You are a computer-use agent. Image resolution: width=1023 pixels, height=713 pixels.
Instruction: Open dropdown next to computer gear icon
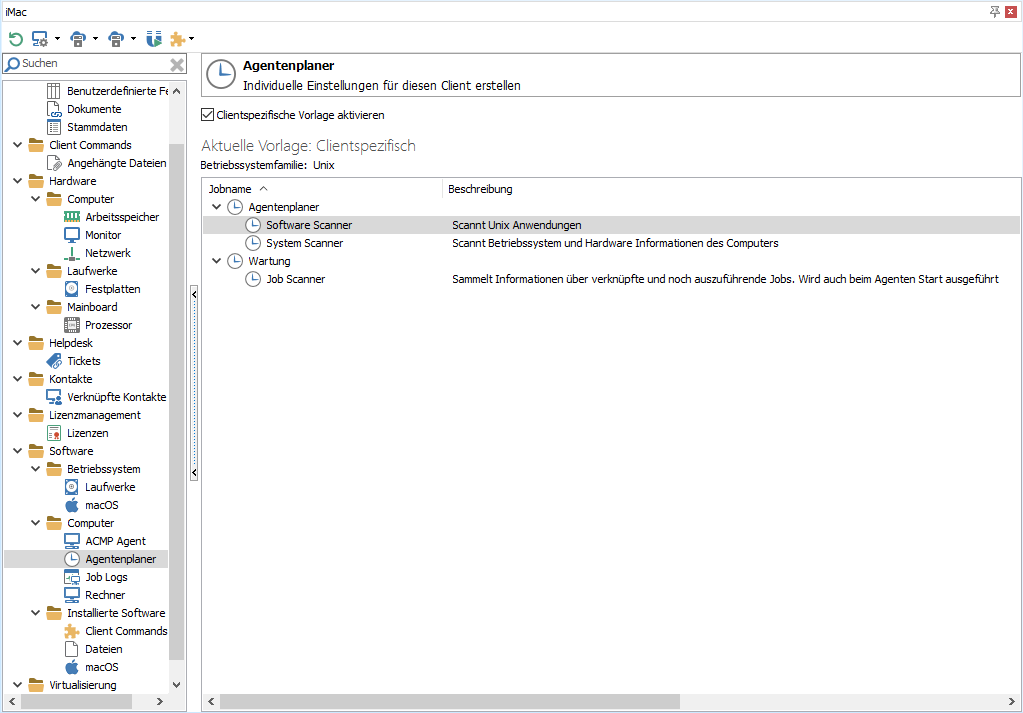[x=57, y=40]
